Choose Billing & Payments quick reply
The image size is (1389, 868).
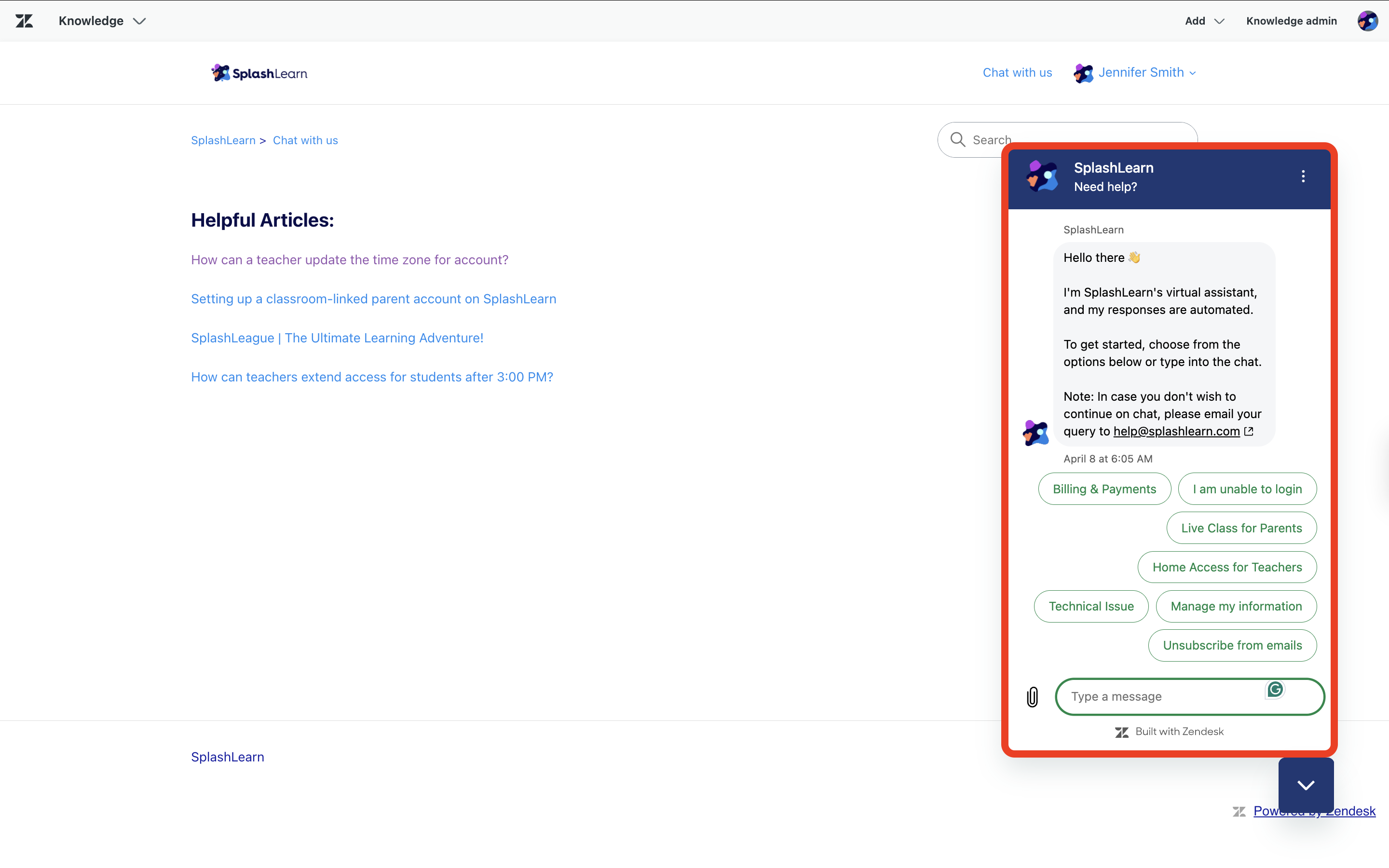click(x=1104, y=488)
